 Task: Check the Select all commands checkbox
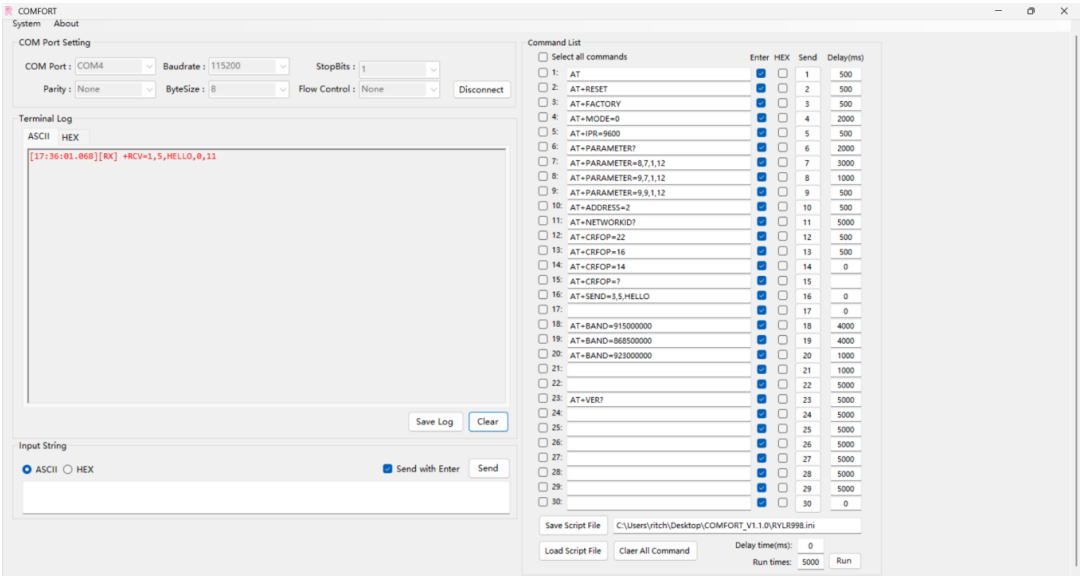(x=544, y=57)
